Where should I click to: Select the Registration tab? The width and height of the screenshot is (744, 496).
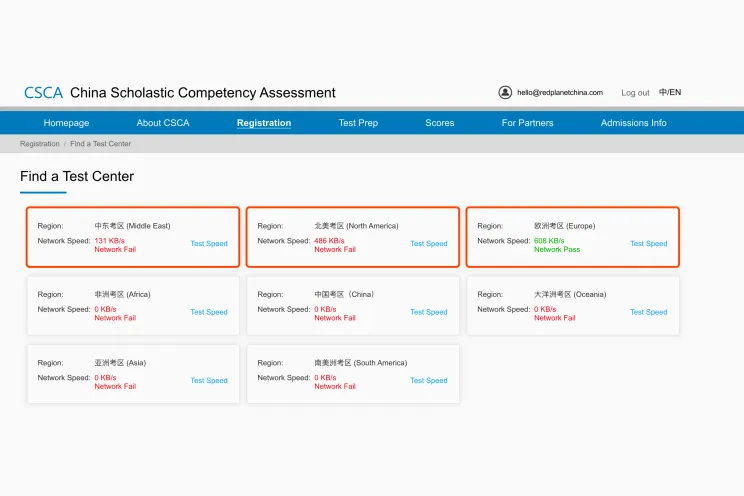(x=264, y=123)
